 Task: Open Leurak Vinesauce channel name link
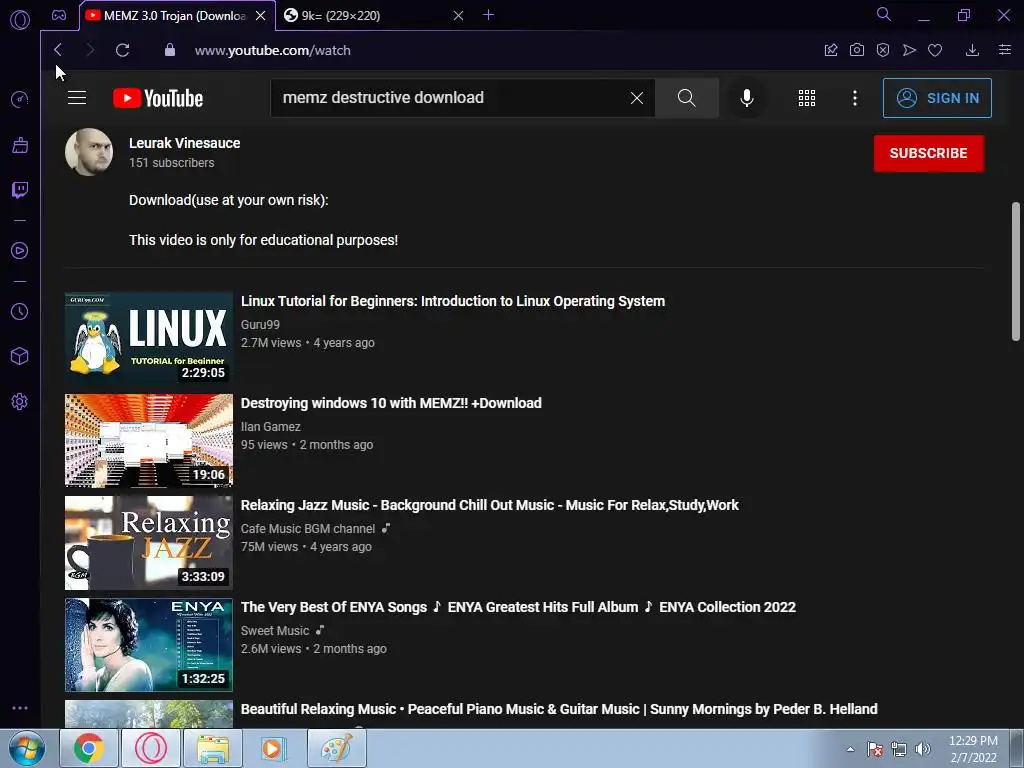185,143
